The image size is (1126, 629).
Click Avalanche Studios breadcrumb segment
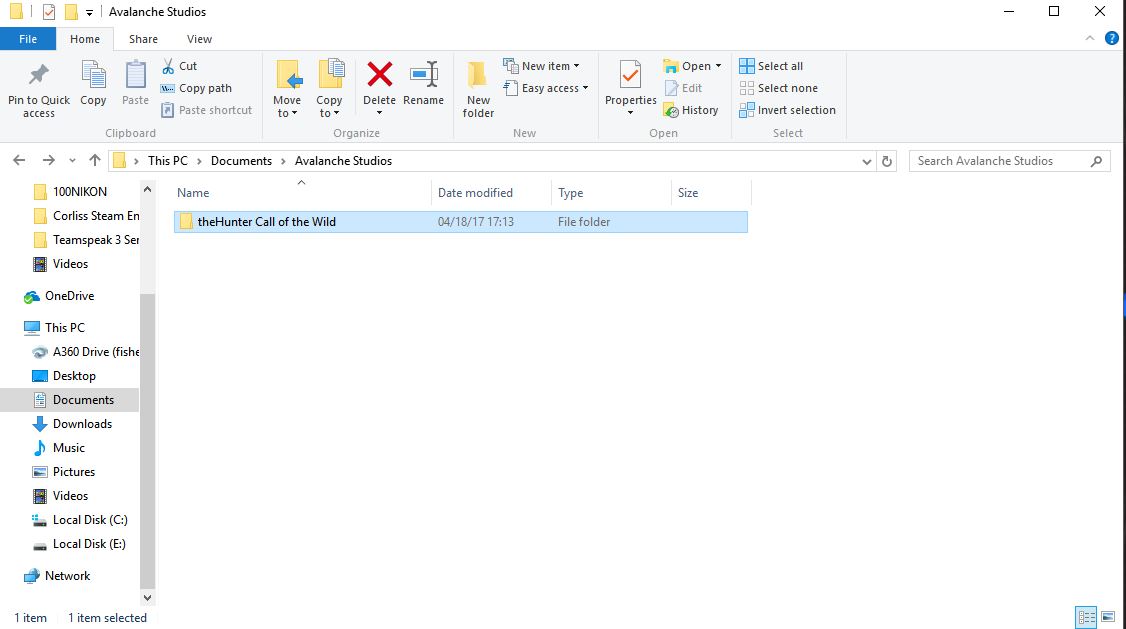pyautogui.click(x=343, y=161)
